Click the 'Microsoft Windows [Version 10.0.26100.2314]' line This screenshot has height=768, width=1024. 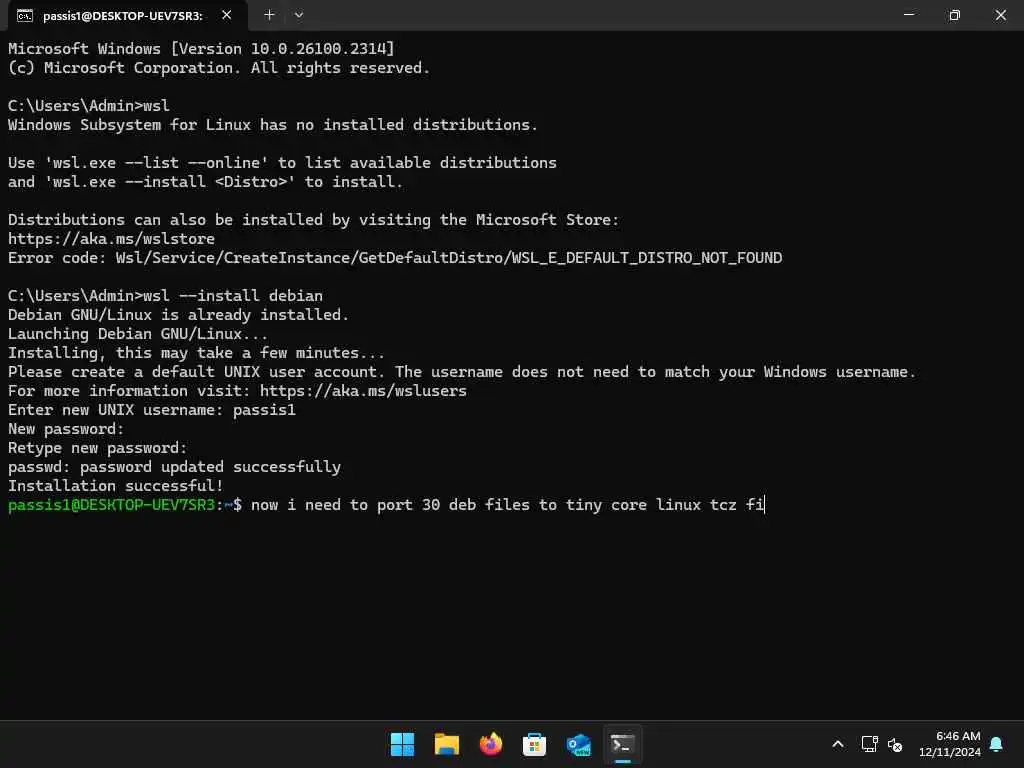point(201,49)
